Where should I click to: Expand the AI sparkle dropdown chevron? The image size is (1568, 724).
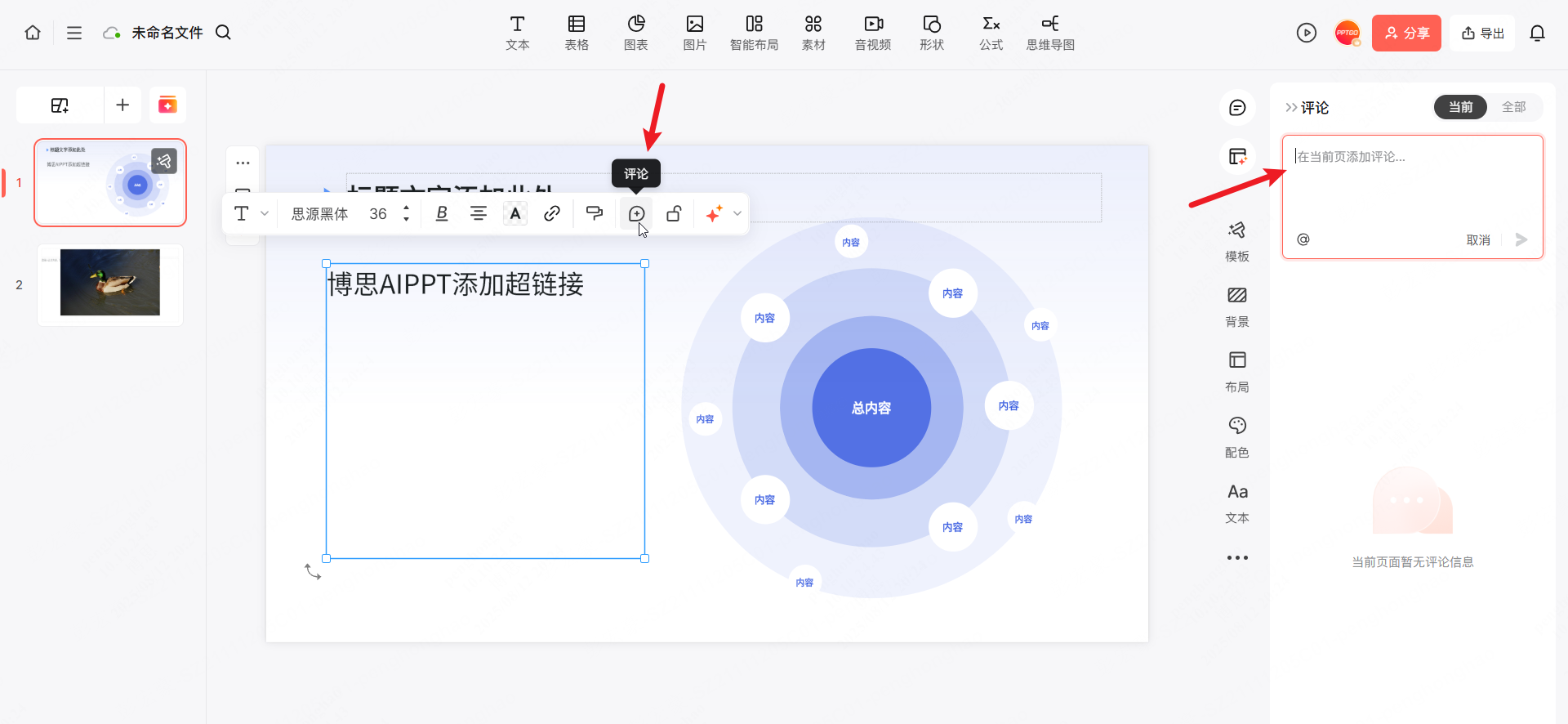point(737,213)
